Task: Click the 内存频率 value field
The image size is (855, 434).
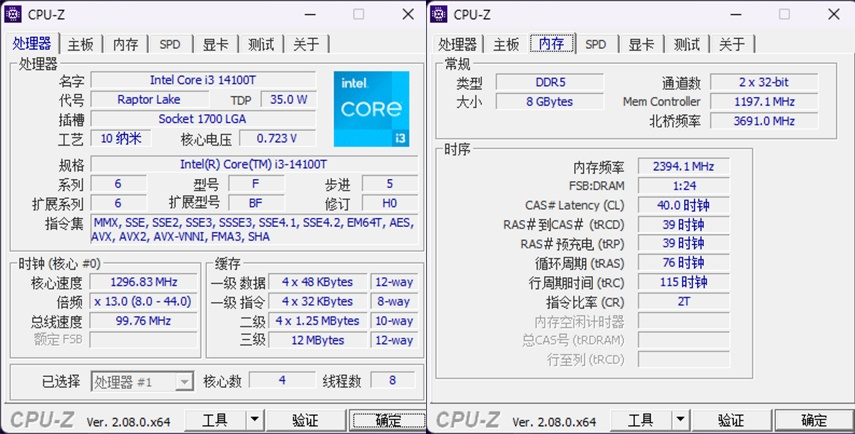Action: pyautogui.click(x=683, y=167)
